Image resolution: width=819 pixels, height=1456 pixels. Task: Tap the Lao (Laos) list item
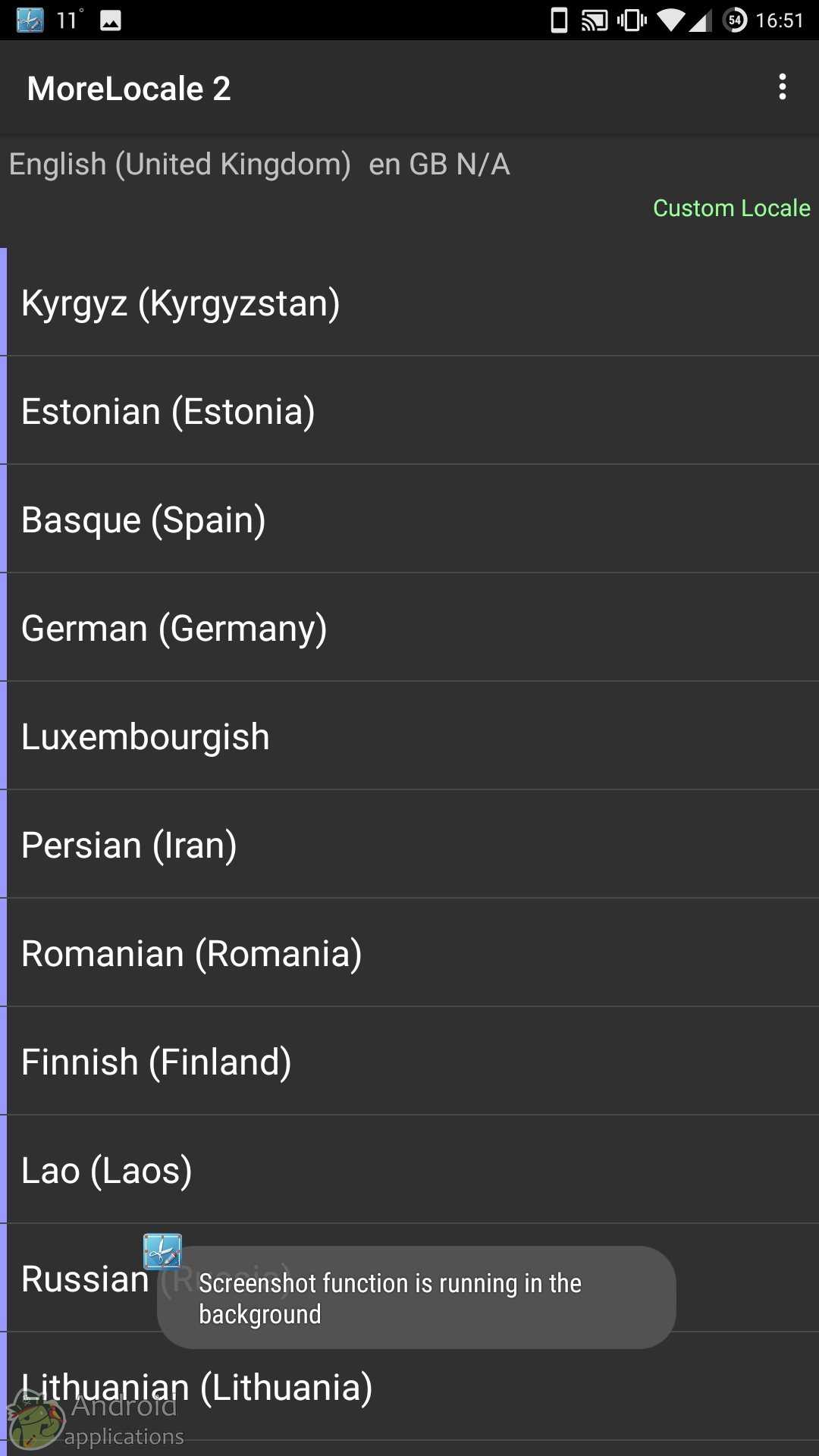pyautogui.click(x=409, y=1171)
